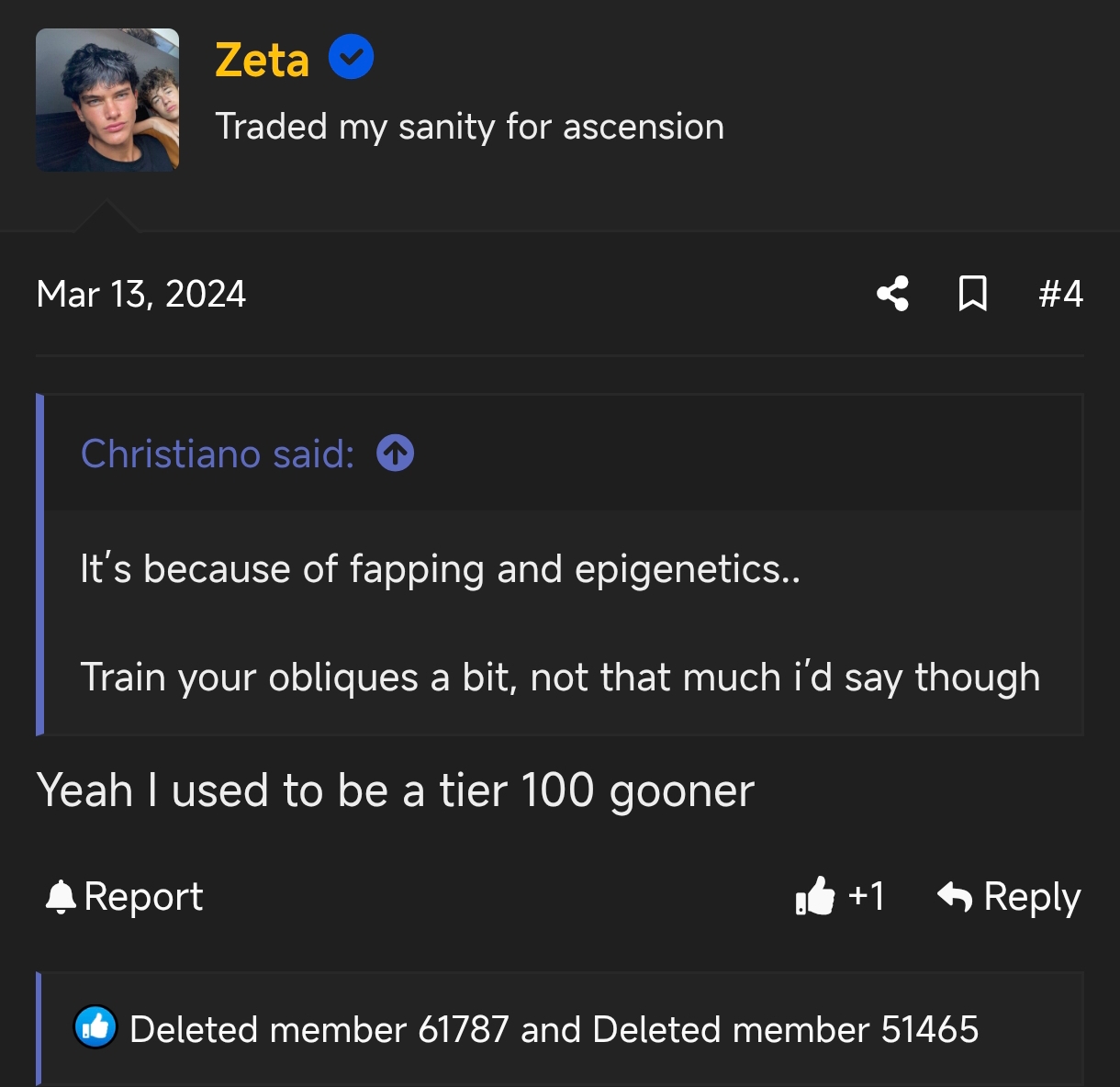Click the +1 reaction count

point(867,896)
